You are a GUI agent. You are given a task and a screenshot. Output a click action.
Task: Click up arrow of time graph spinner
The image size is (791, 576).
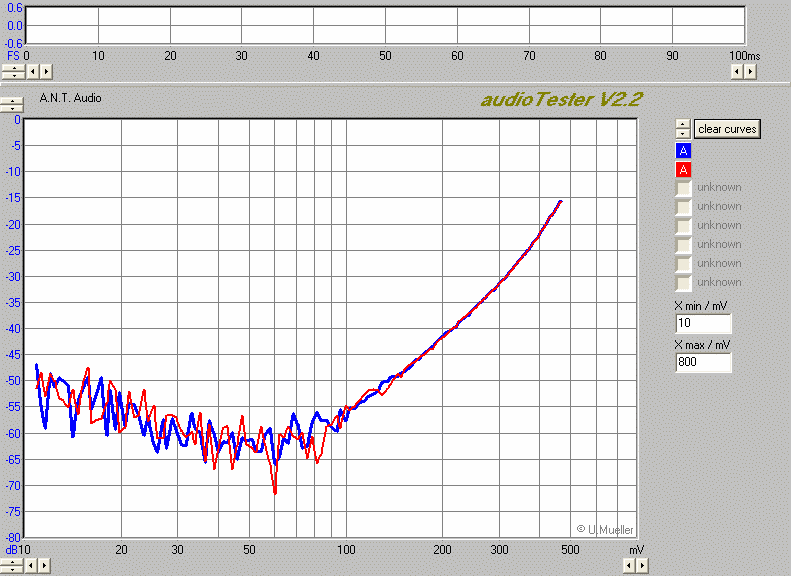click(x=14, y=68)
